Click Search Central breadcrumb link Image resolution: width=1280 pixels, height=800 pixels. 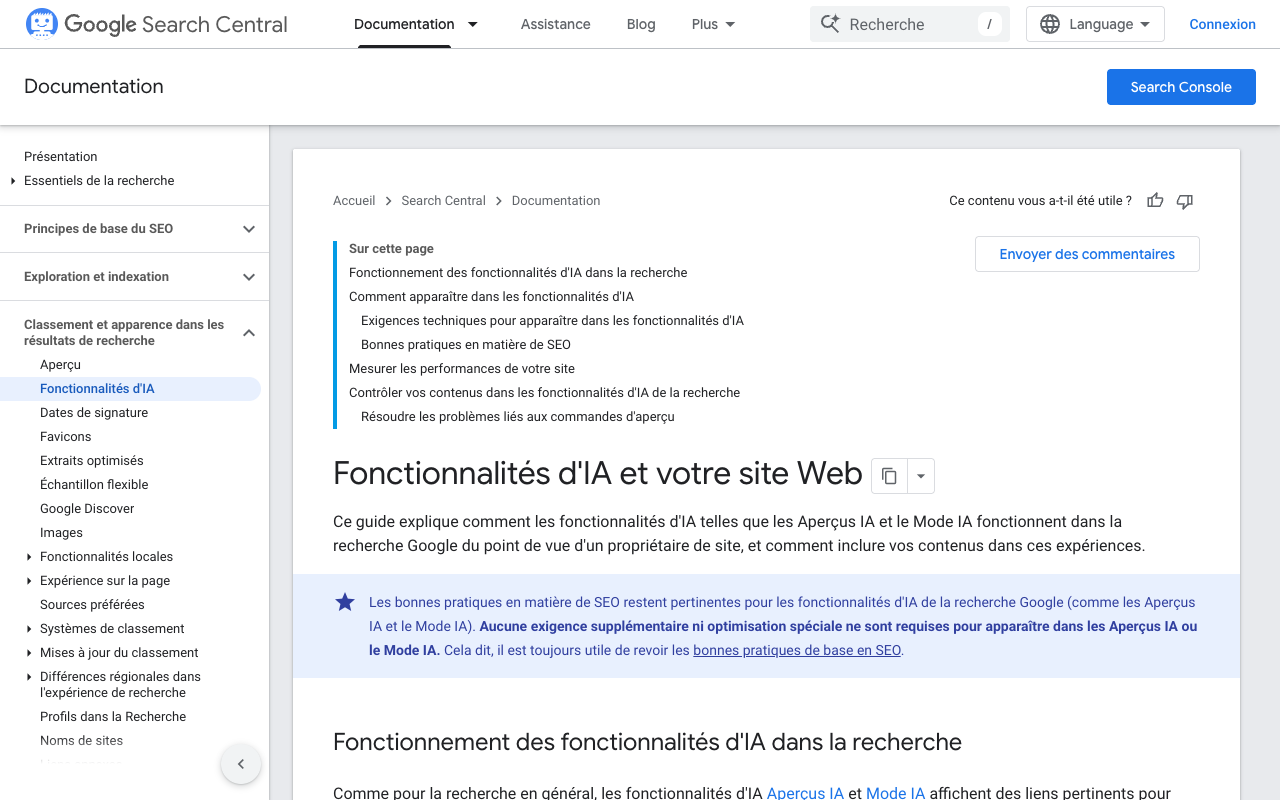[x=443, y=201]
